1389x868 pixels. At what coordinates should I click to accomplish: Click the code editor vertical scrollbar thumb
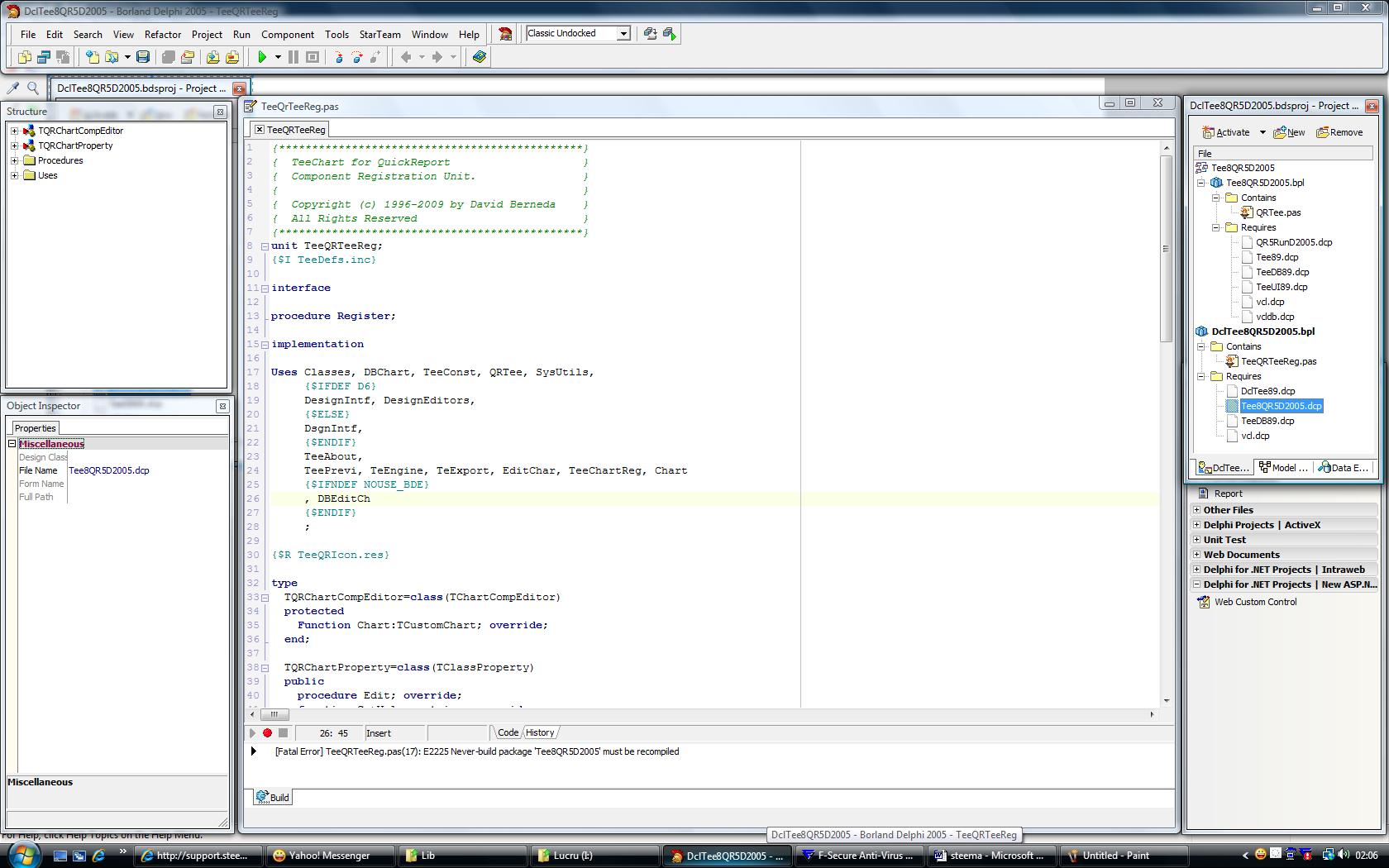tap(1167, 248)
